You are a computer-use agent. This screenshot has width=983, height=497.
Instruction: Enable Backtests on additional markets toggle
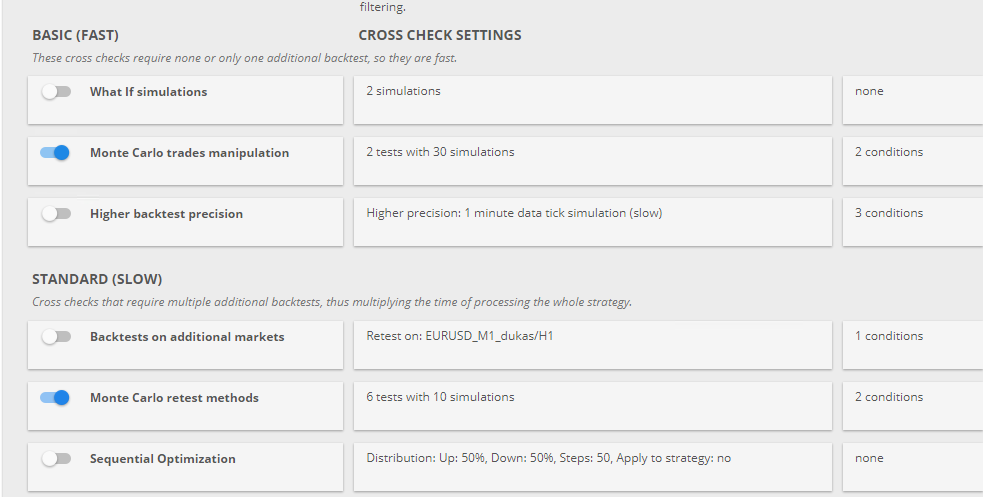(x=56, y=337)
